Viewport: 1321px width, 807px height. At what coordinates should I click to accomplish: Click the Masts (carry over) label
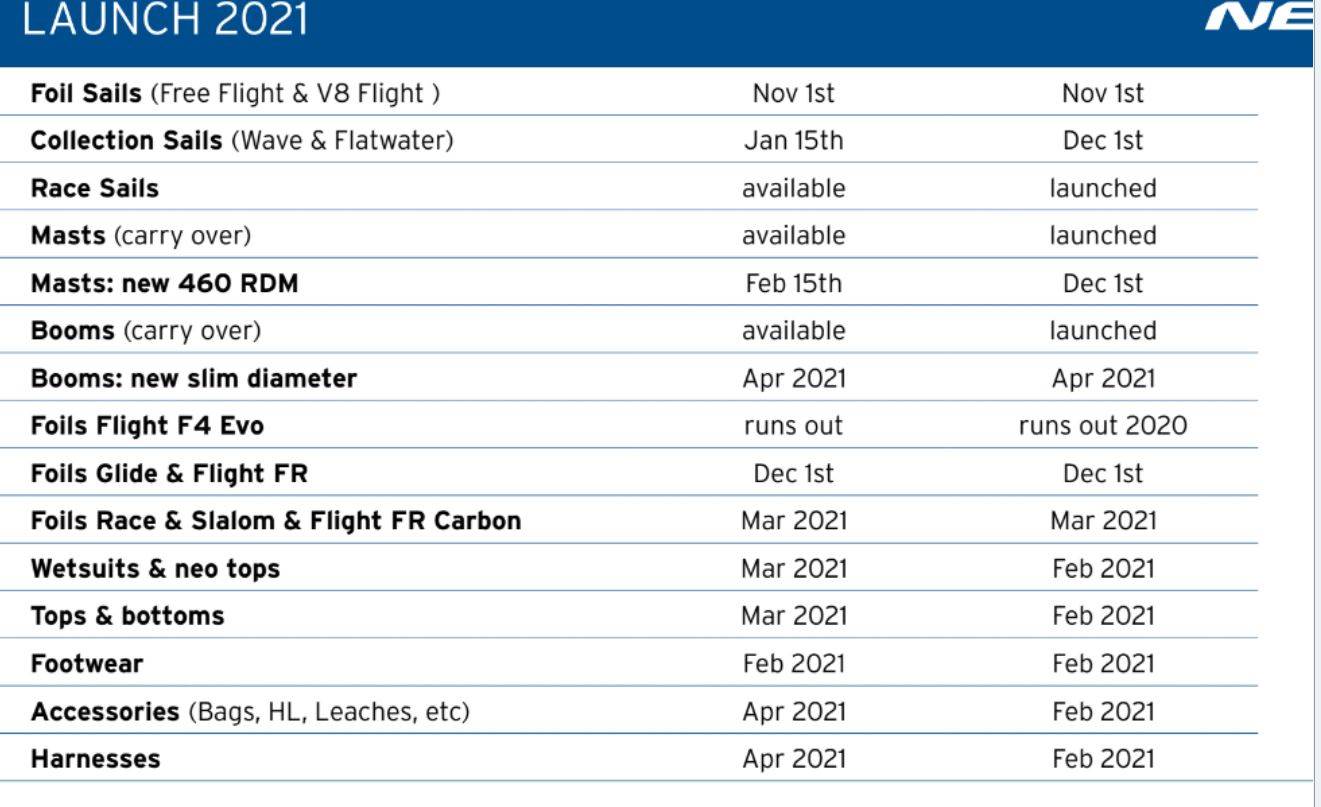(141, 236)
